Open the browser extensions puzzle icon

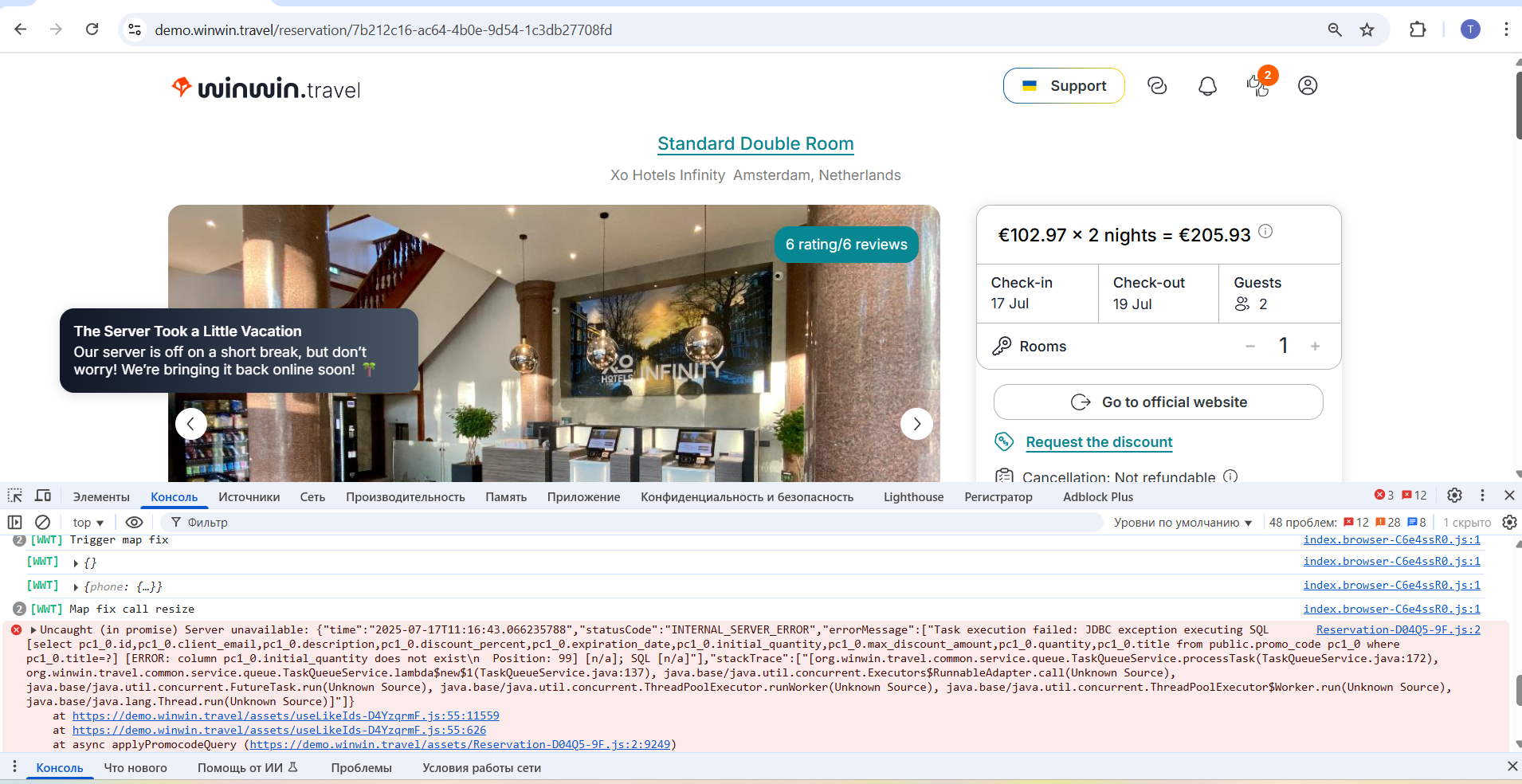[x=1418, y=29]
